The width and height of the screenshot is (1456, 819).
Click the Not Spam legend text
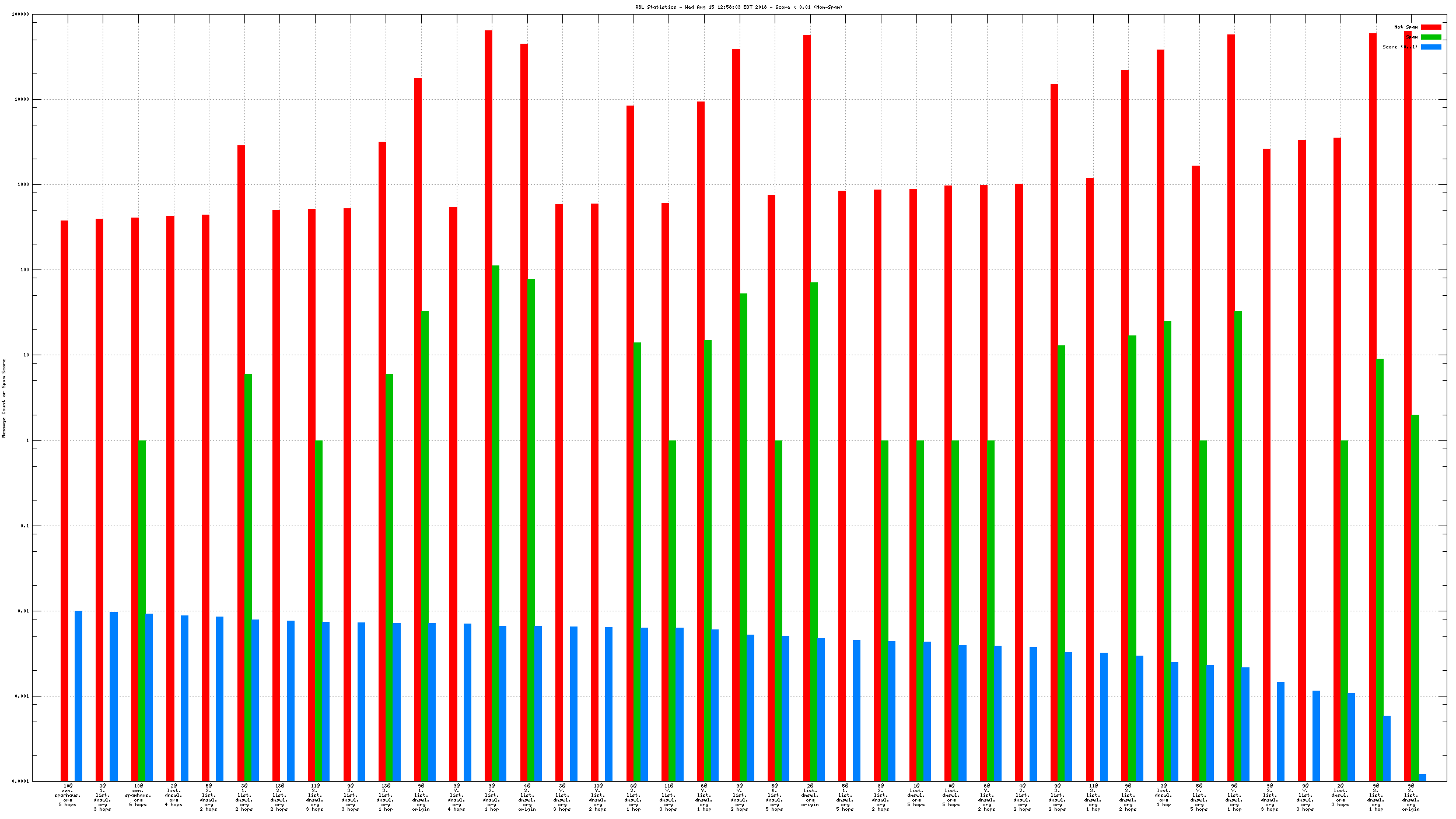point(1406,27)
